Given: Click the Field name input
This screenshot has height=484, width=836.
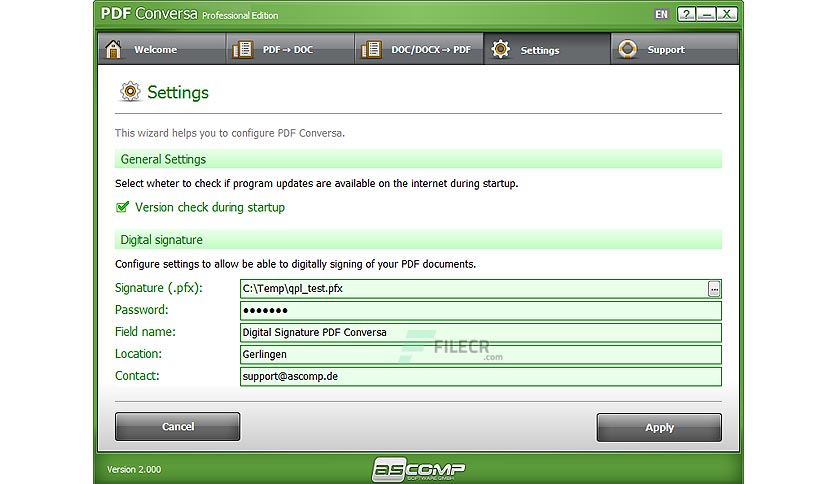Looking at the screenshot, I should click(481, 333).
